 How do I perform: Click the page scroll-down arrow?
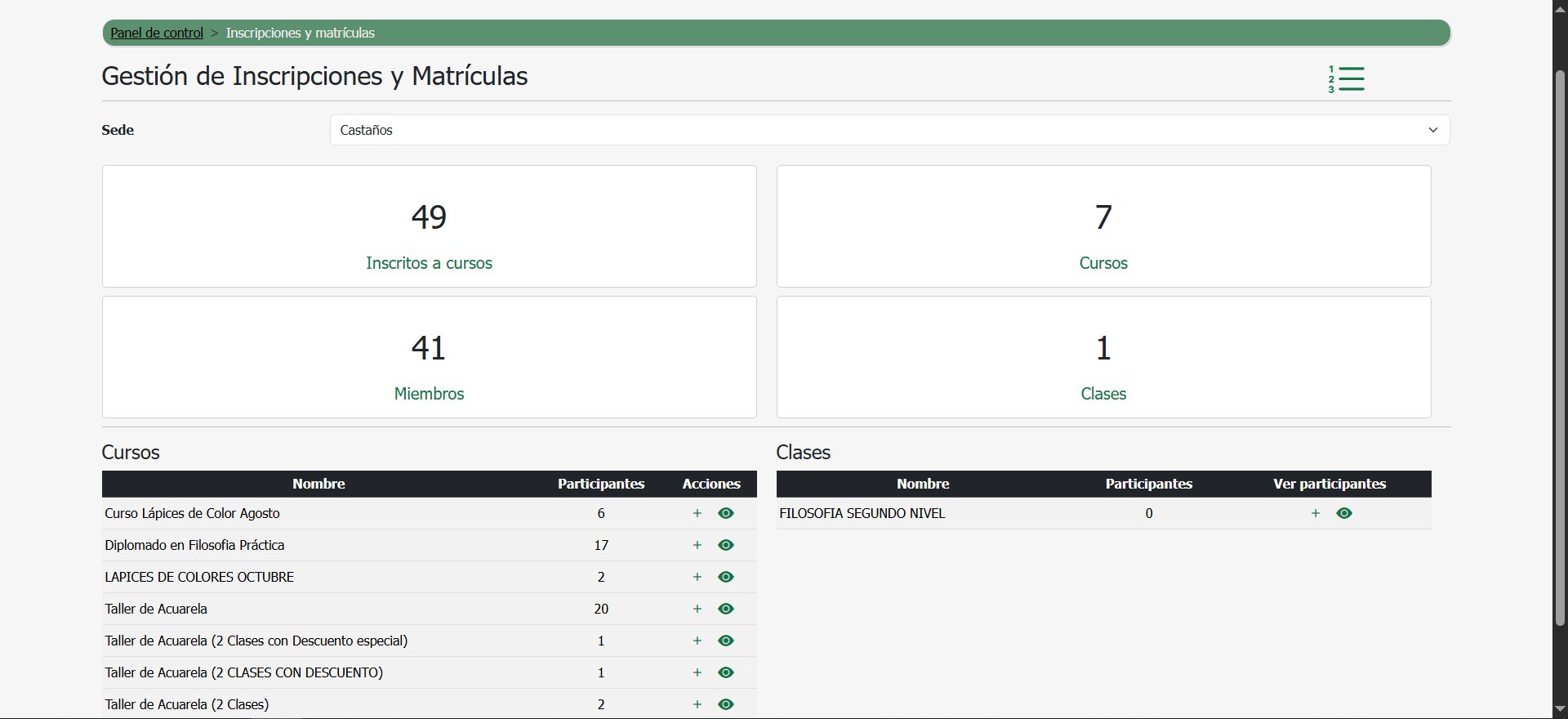coord(1560,709)
